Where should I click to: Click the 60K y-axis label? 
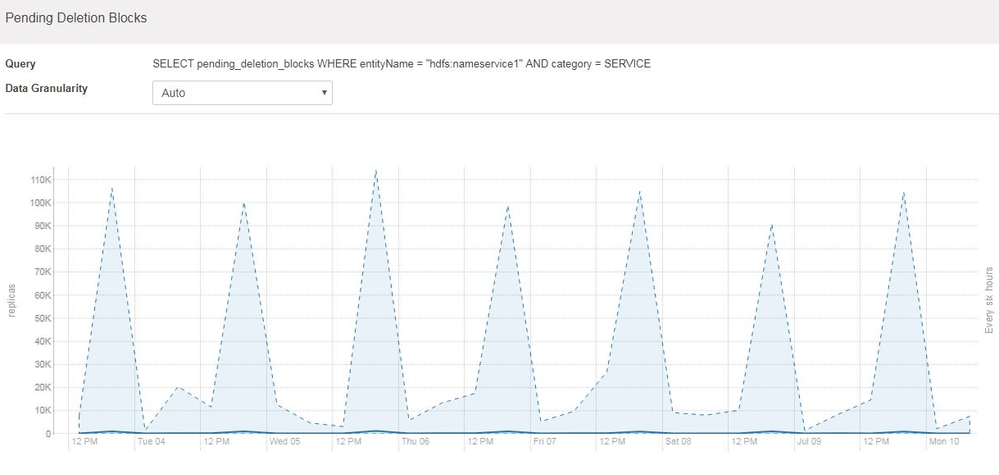[x=42, y=295]
